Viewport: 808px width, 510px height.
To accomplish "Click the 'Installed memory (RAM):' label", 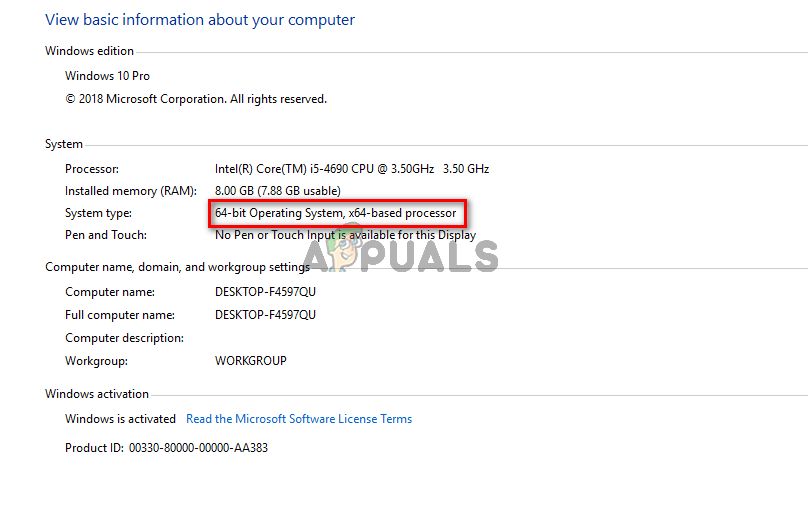I will coord(131,191).
